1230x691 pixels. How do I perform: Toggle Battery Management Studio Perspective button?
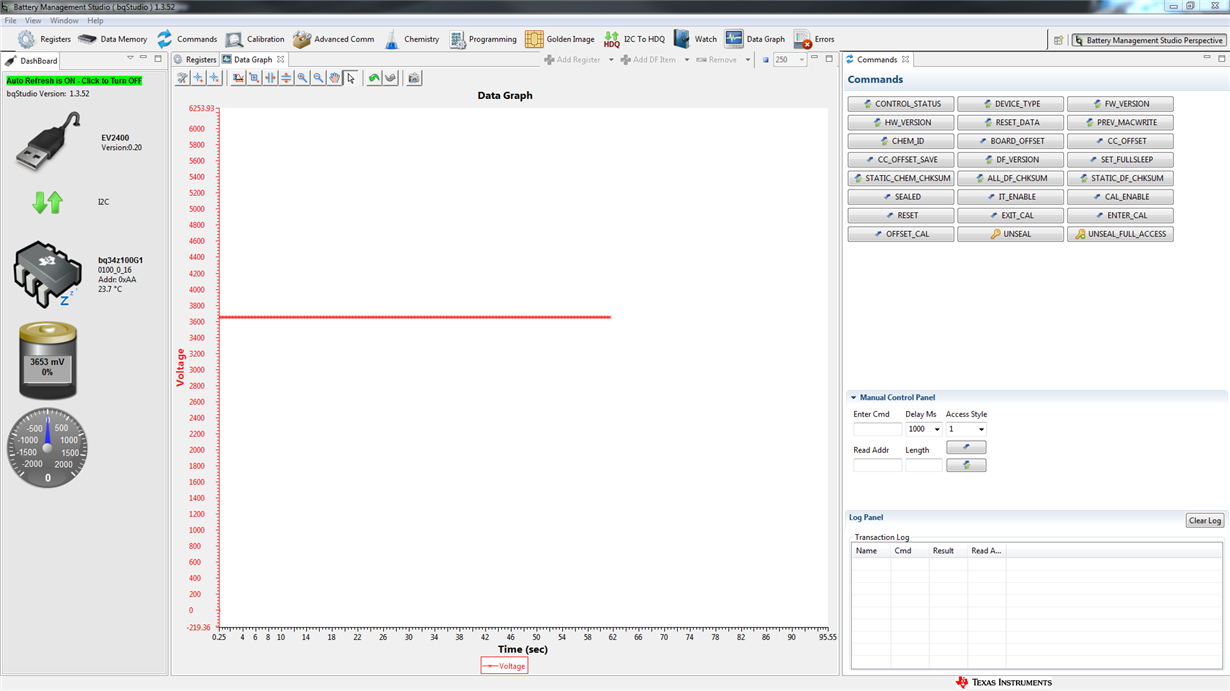coord(1148,40)
